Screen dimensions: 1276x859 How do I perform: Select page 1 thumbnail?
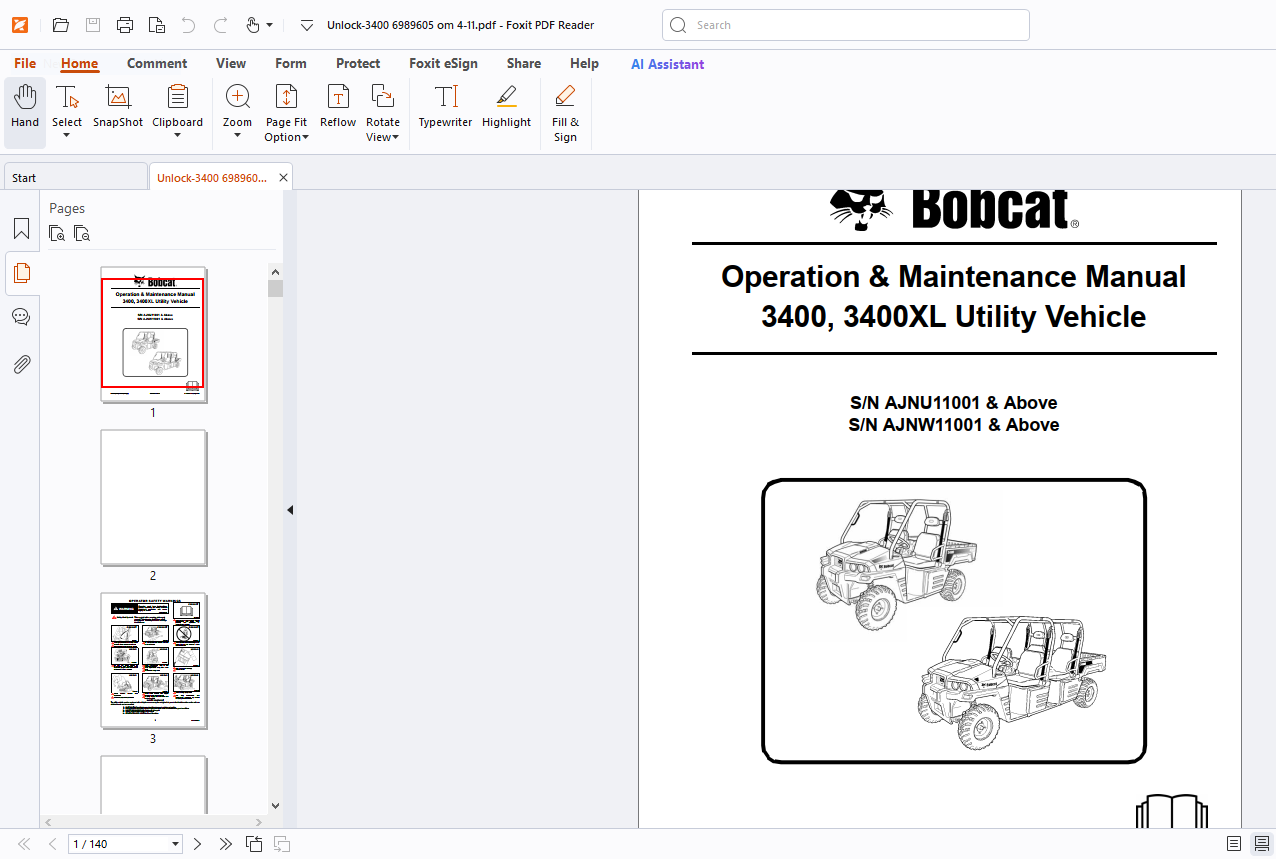point(153,335)
